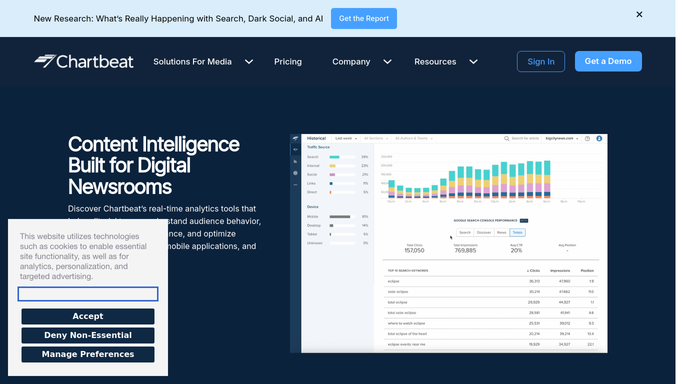Click the highlighted second dashboard sidebar icon

pos(295,149)
